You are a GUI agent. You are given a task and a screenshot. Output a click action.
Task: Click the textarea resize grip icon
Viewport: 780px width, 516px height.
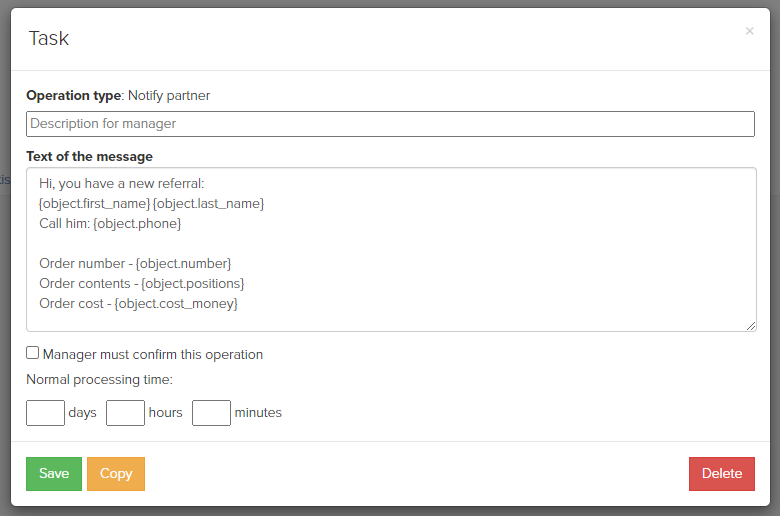tap(751, 326)
